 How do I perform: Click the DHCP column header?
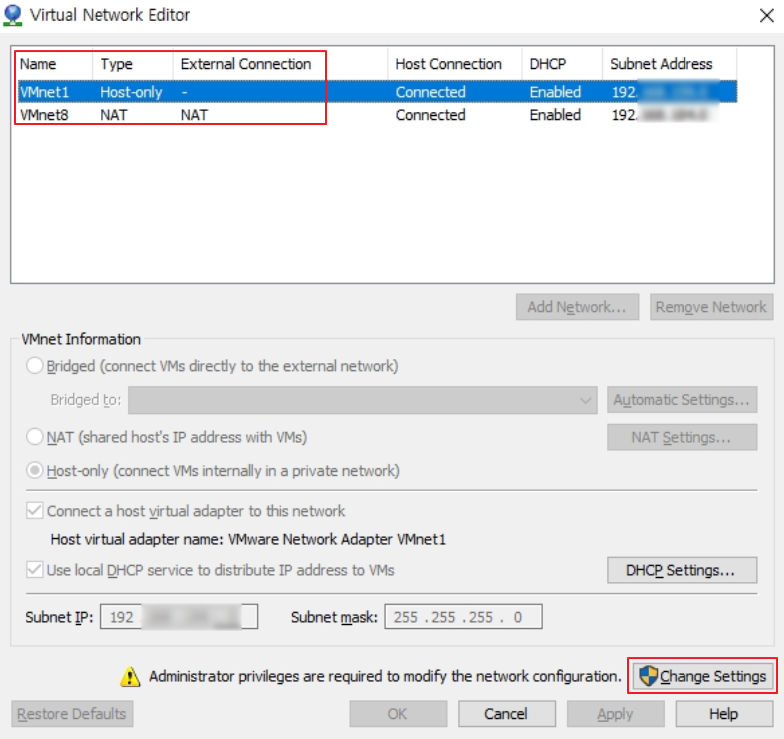click(x=562, y=64)
